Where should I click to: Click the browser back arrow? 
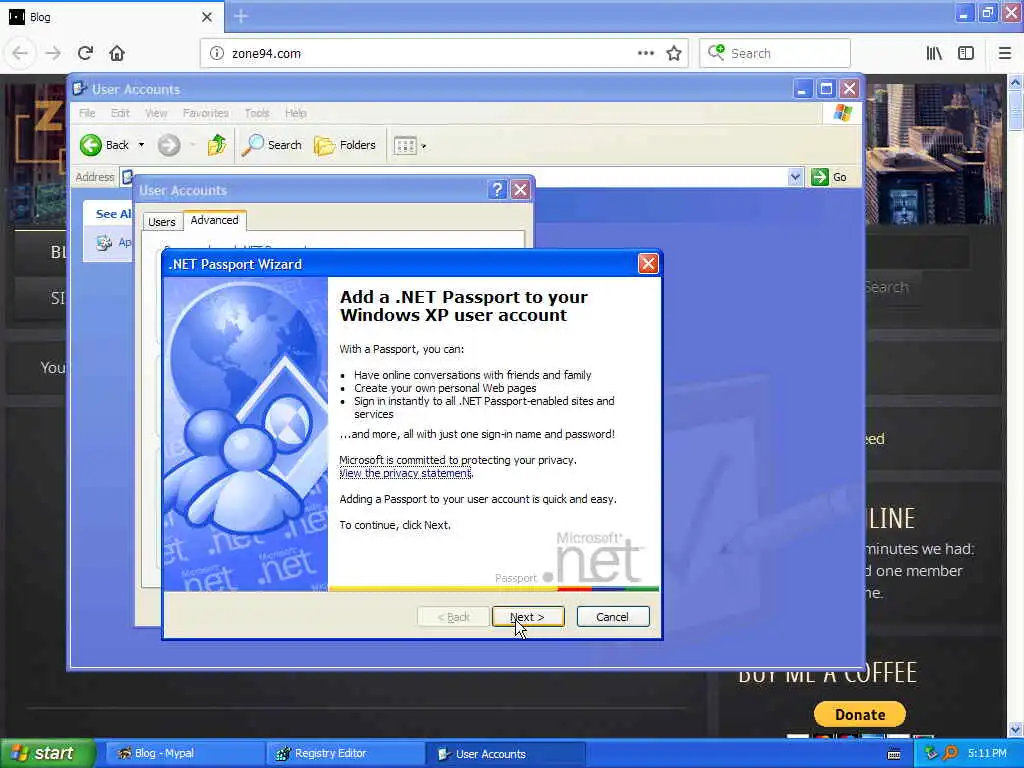(x=20, y=54)
